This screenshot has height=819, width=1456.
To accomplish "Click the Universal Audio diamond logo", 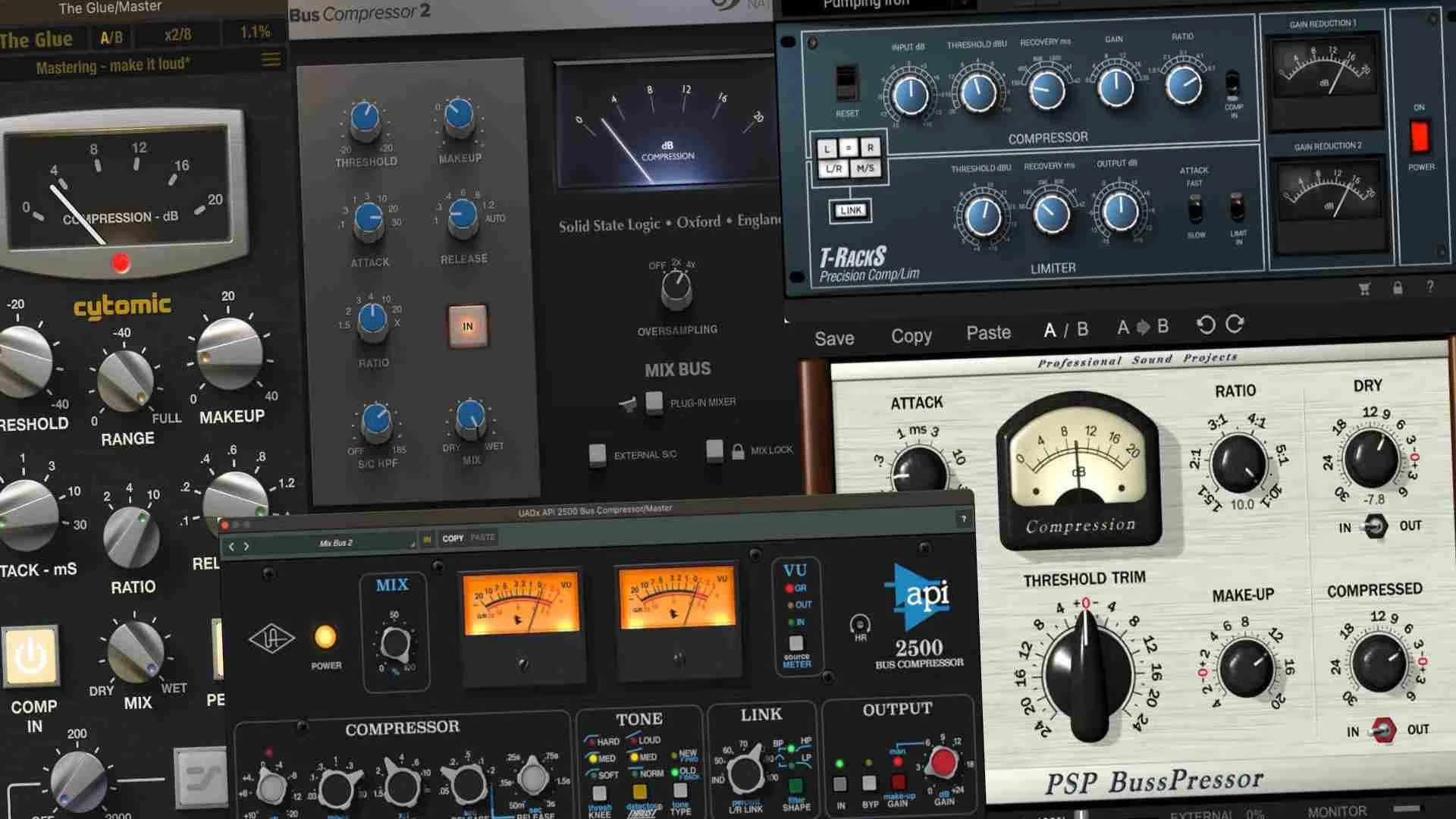I will (271, 639).
